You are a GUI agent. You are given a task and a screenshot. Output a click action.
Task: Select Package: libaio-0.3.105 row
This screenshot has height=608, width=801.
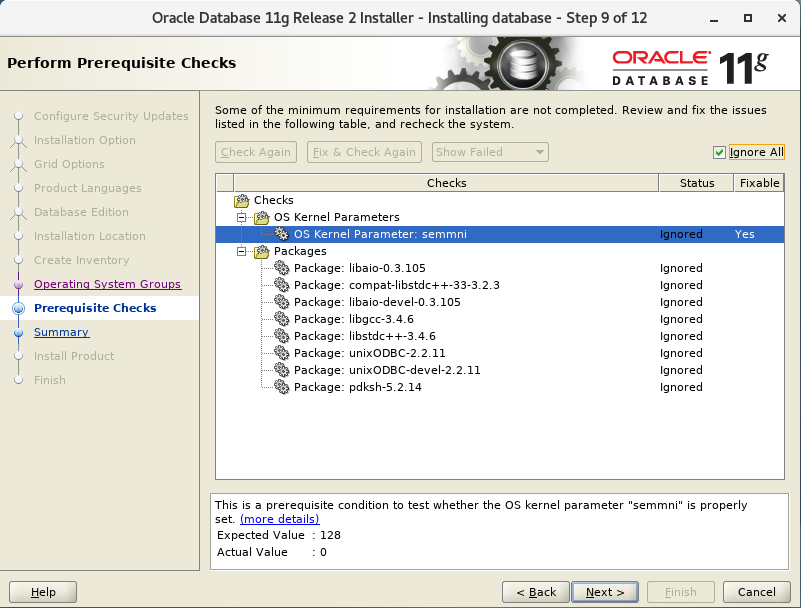pyautogui.click(x=500, y=268)
